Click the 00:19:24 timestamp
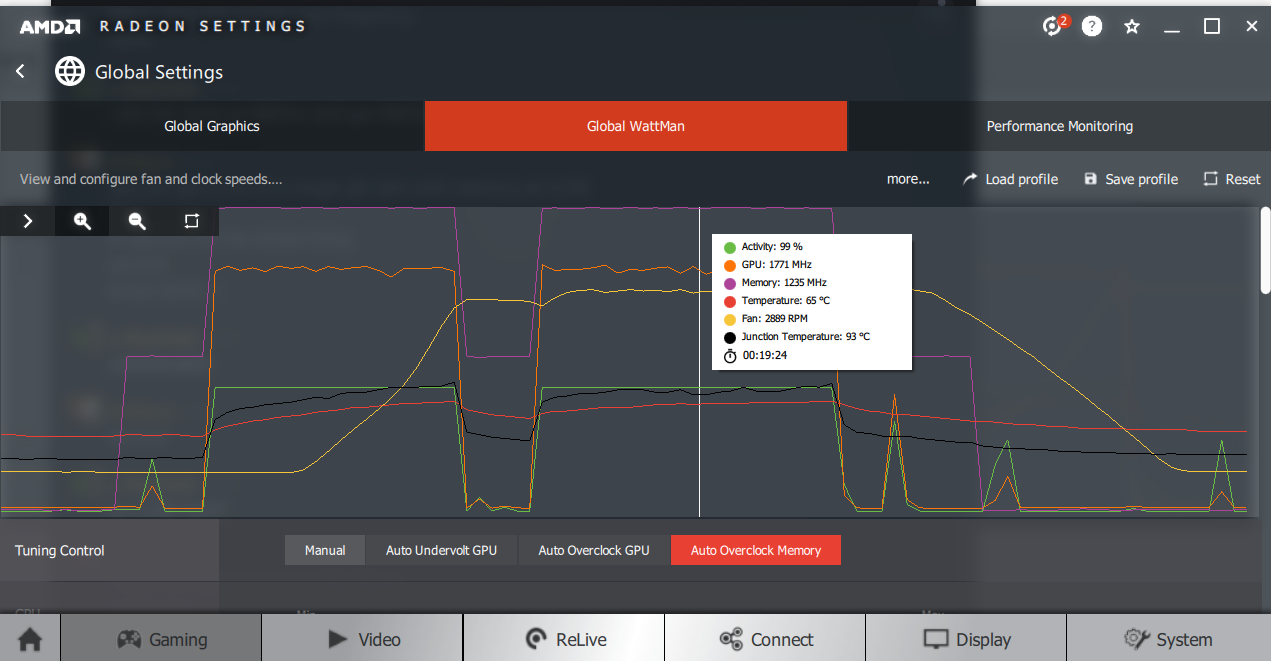Image resolution: width=1271 pixels, height=661 pixels. point(765,355)
